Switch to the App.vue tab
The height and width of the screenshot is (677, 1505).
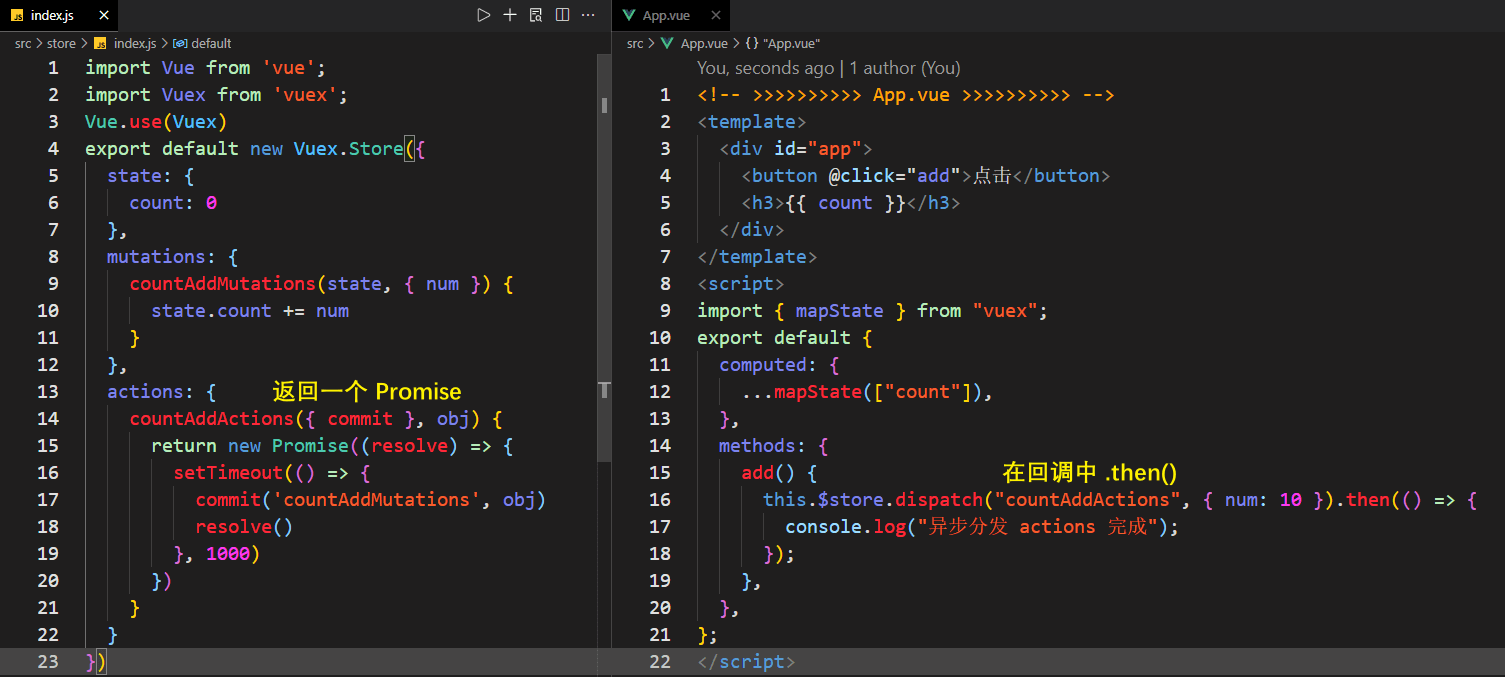click(672, 15)
